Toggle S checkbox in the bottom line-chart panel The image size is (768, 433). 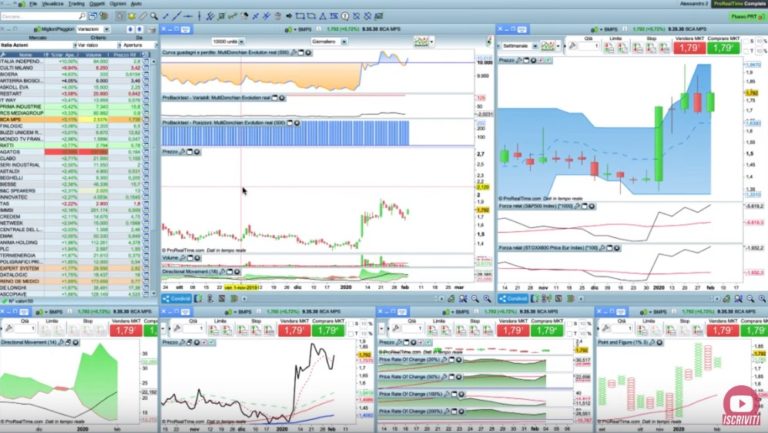click(x=351, y=324)
